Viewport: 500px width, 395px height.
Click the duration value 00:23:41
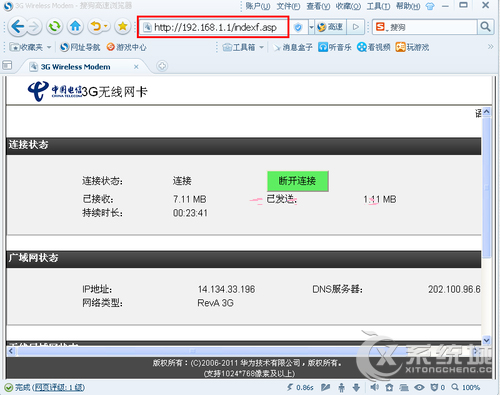(x=190, y=213)
